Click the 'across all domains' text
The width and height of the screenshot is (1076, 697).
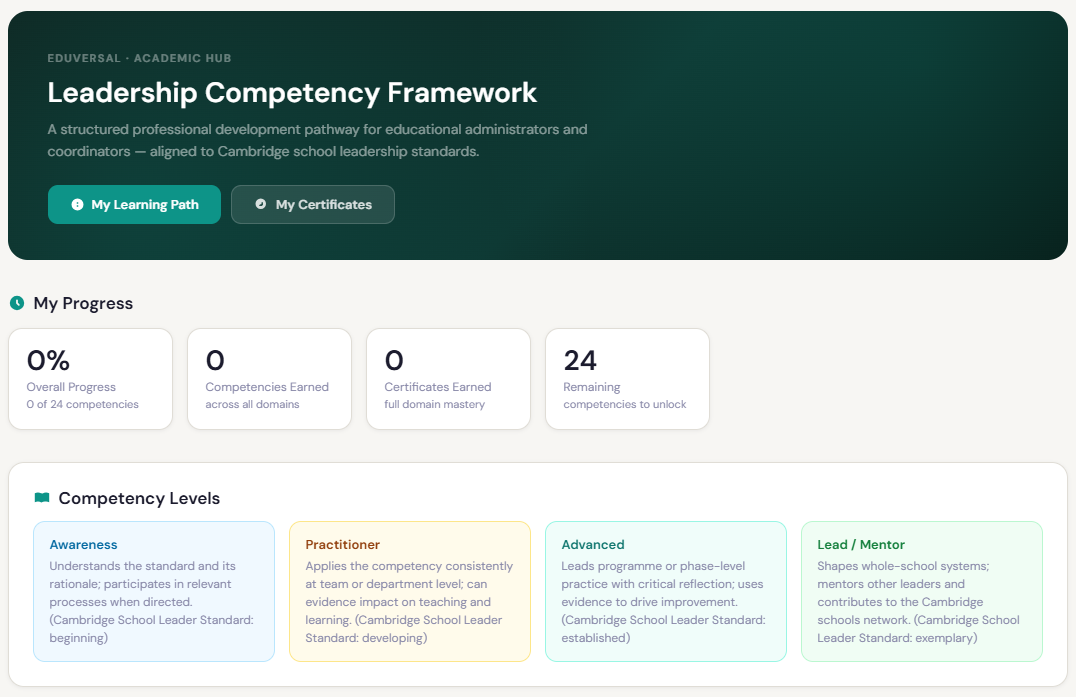click(x=253, y=404)
